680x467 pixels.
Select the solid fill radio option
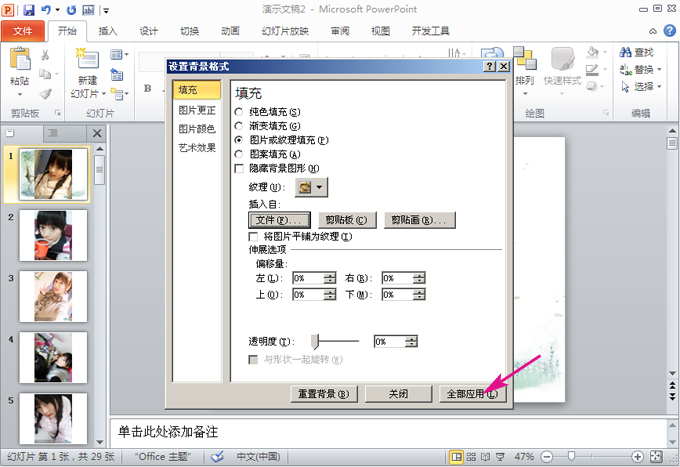[x=238, y=112]
